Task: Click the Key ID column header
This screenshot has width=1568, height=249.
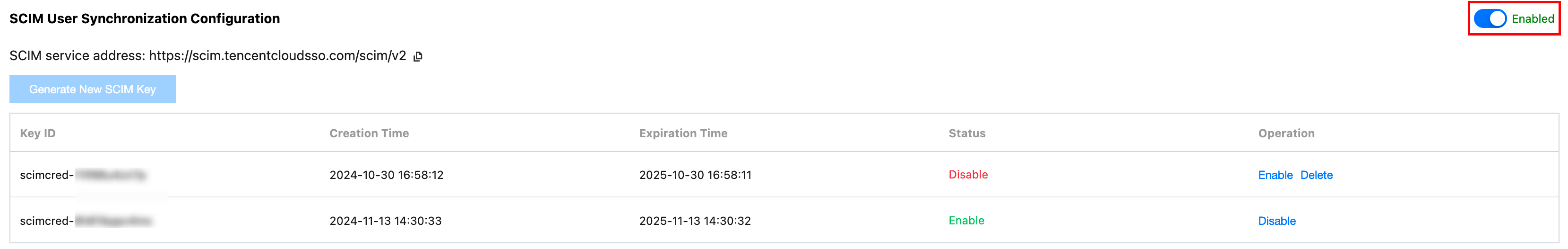Action: [38, 133]
